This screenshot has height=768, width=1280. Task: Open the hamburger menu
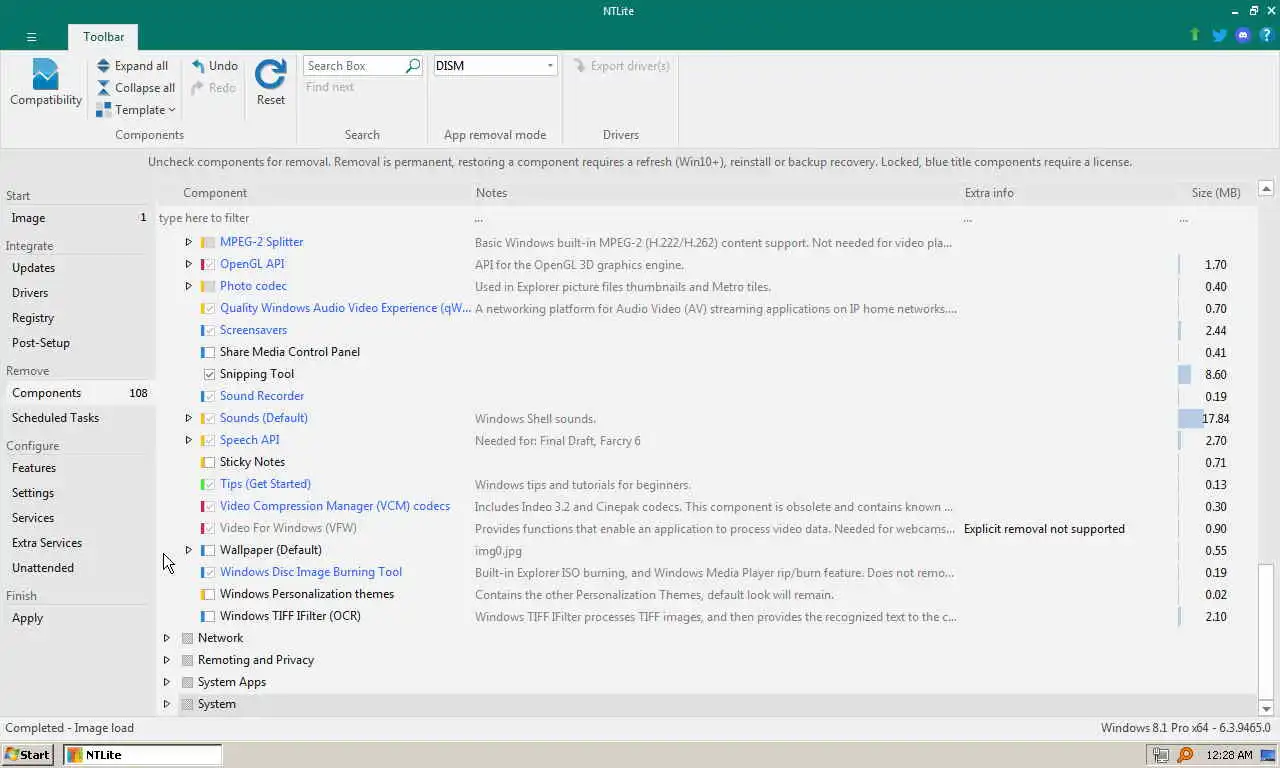coord(31,37)
